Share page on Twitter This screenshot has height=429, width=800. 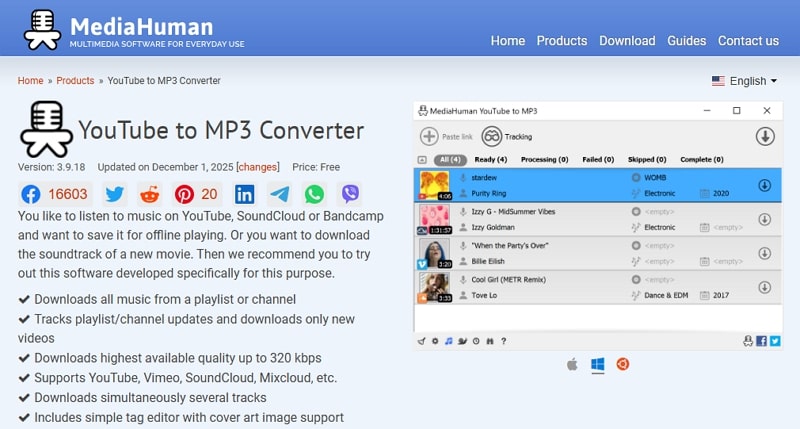click(x=114, y=194)
